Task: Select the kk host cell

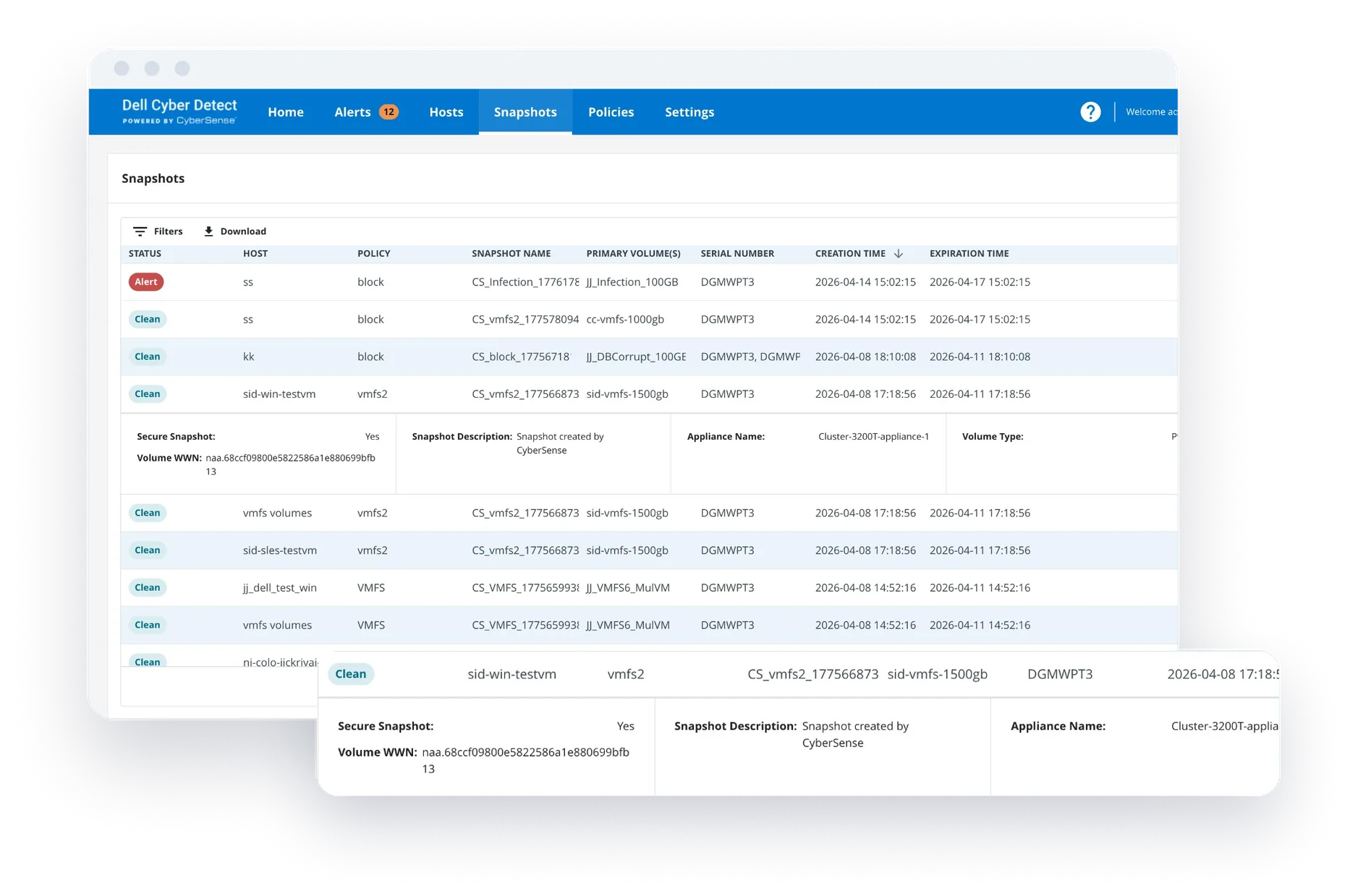Action: pyautogui.click(x=249, y=357)
